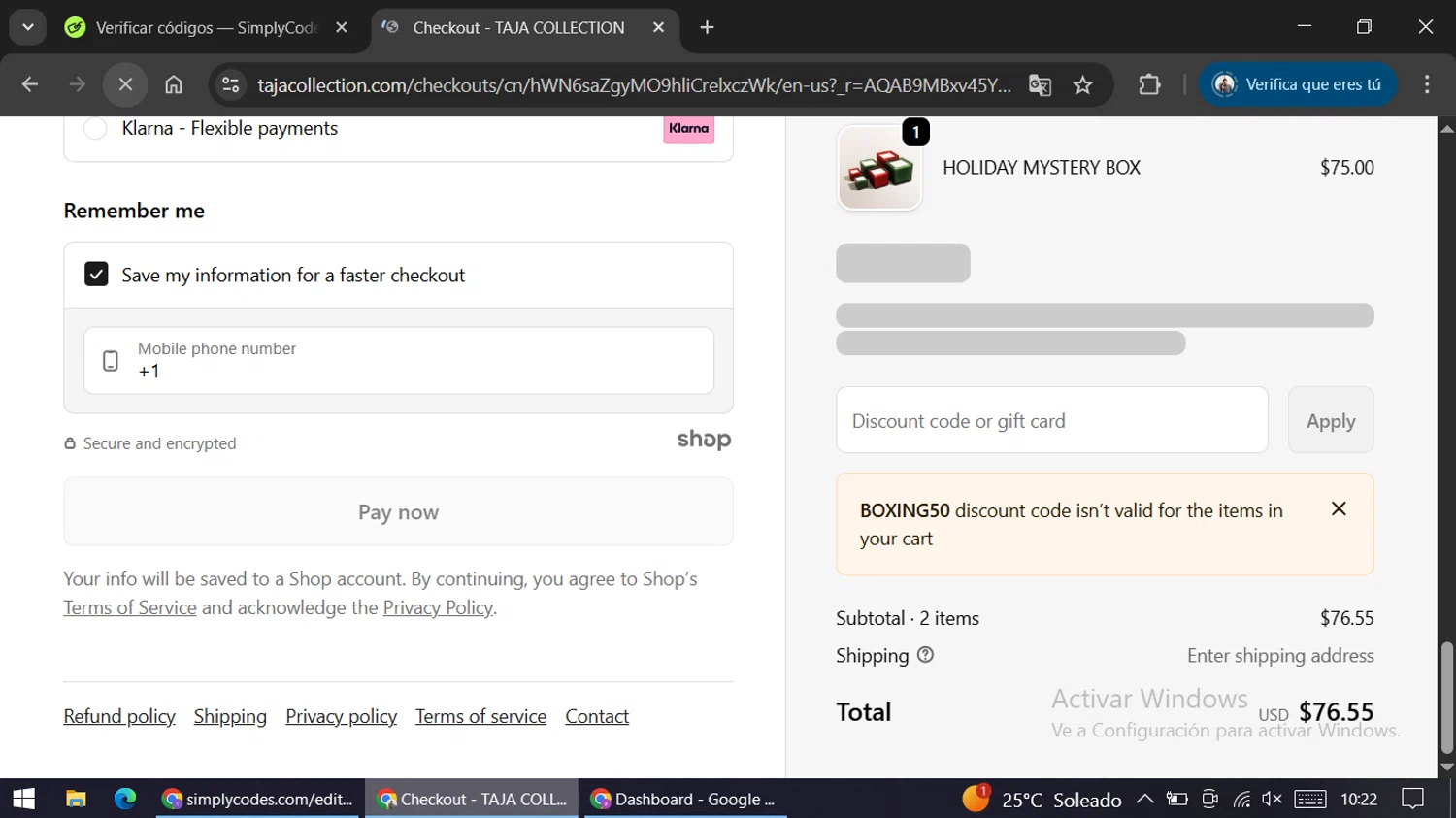
Task: Click scrollbar up arrow
Action: point(1447,128)
